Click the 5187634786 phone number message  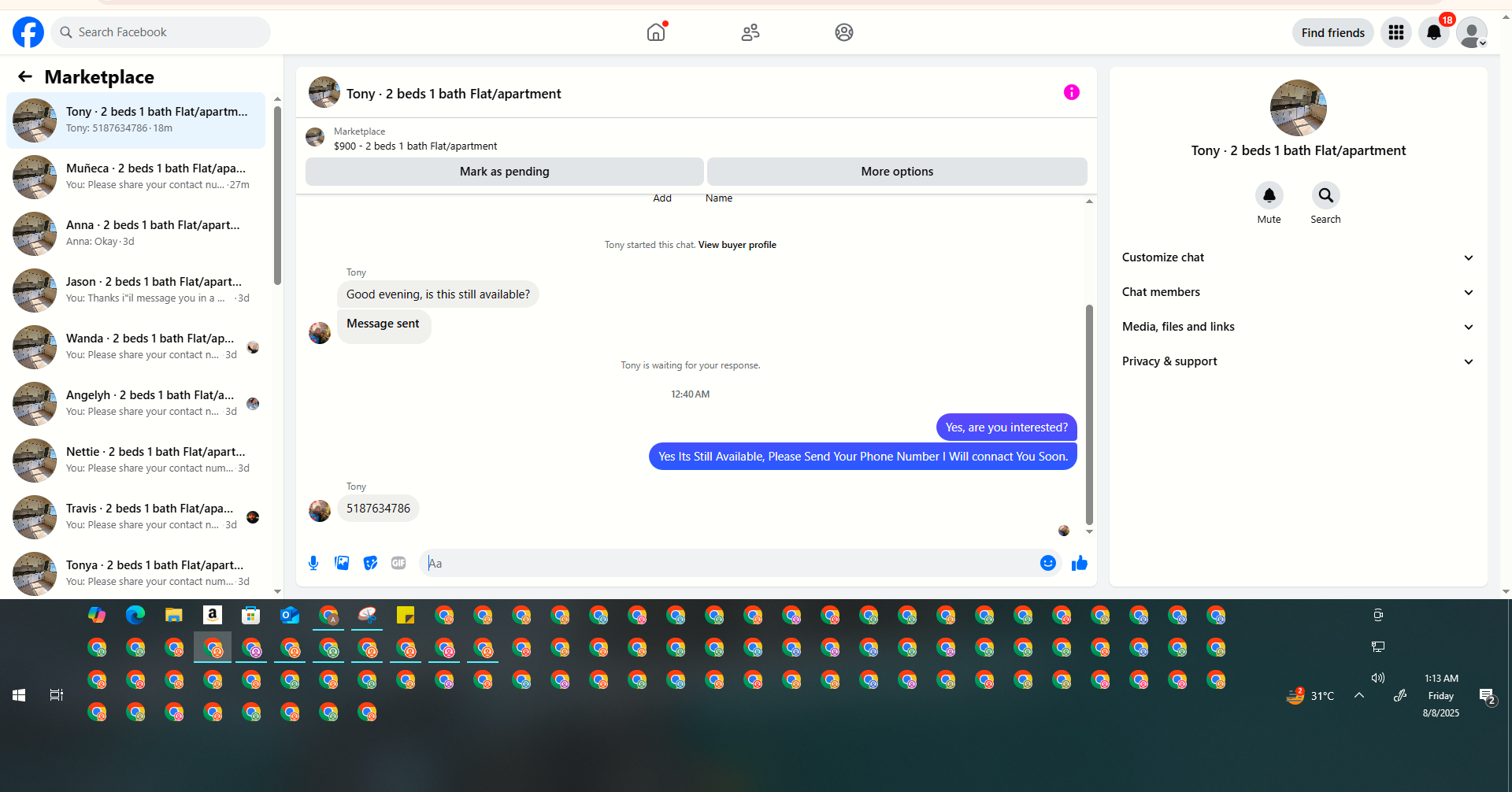[378, 509]
